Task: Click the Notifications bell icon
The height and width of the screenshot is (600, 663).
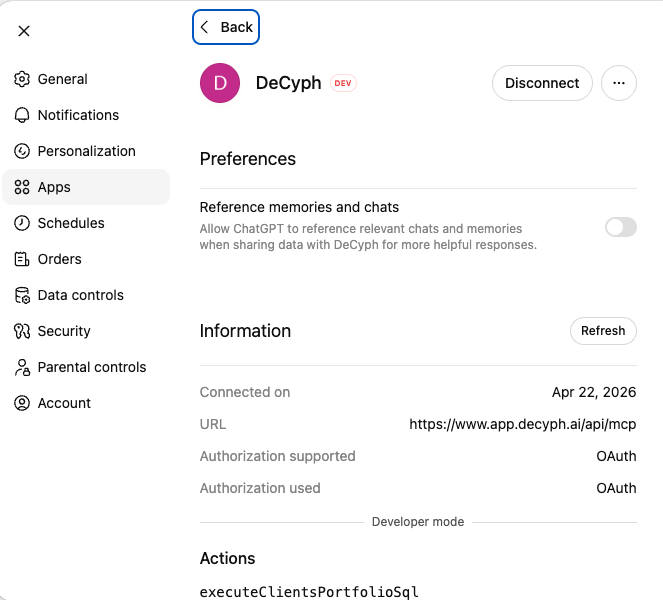Action: point(22,115)
